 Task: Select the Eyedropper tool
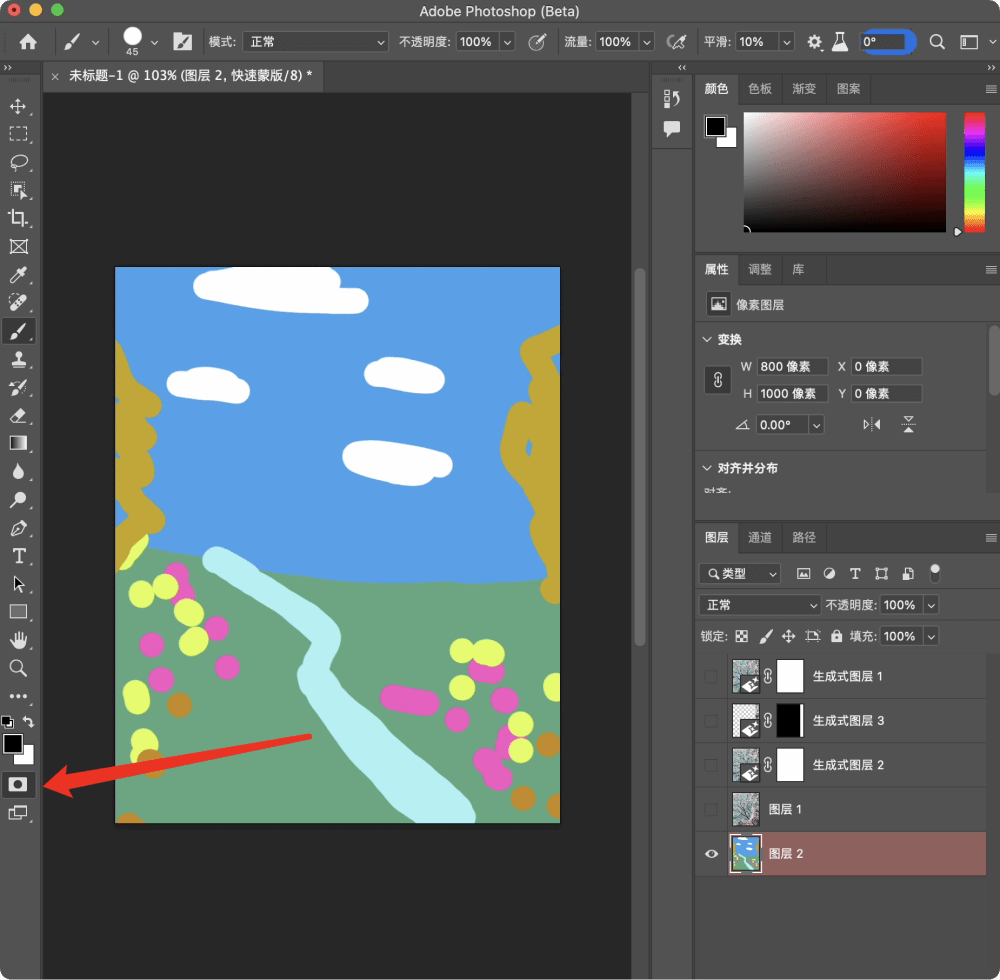click(x=19, y=275)
